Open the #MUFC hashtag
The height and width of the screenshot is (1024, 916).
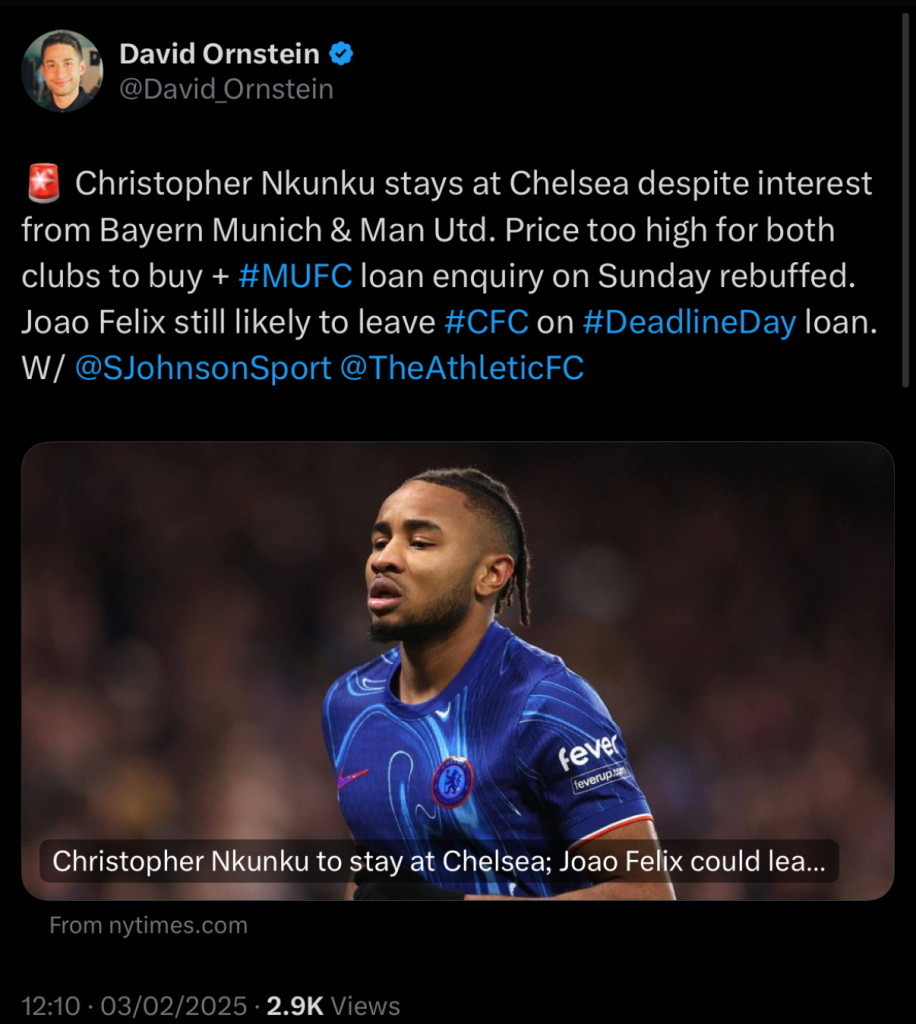[x=295, y=276]
